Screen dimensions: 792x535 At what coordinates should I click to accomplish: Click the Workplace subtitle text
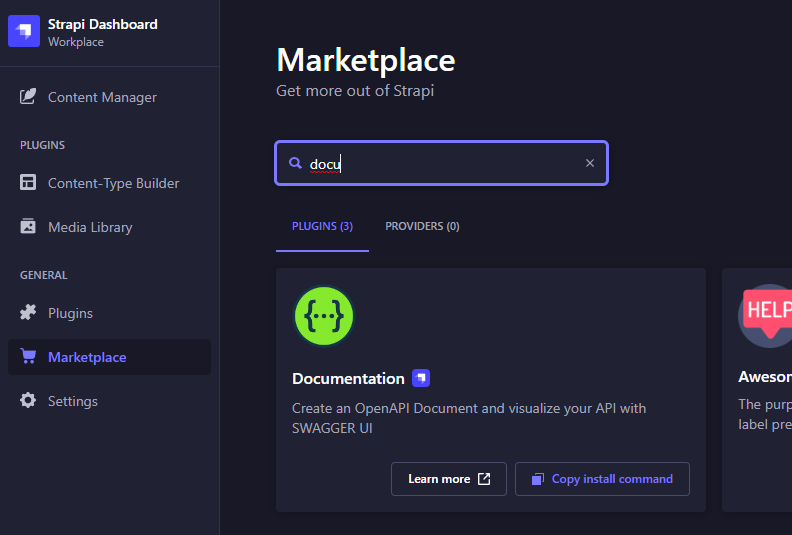(x=76, y=42)
